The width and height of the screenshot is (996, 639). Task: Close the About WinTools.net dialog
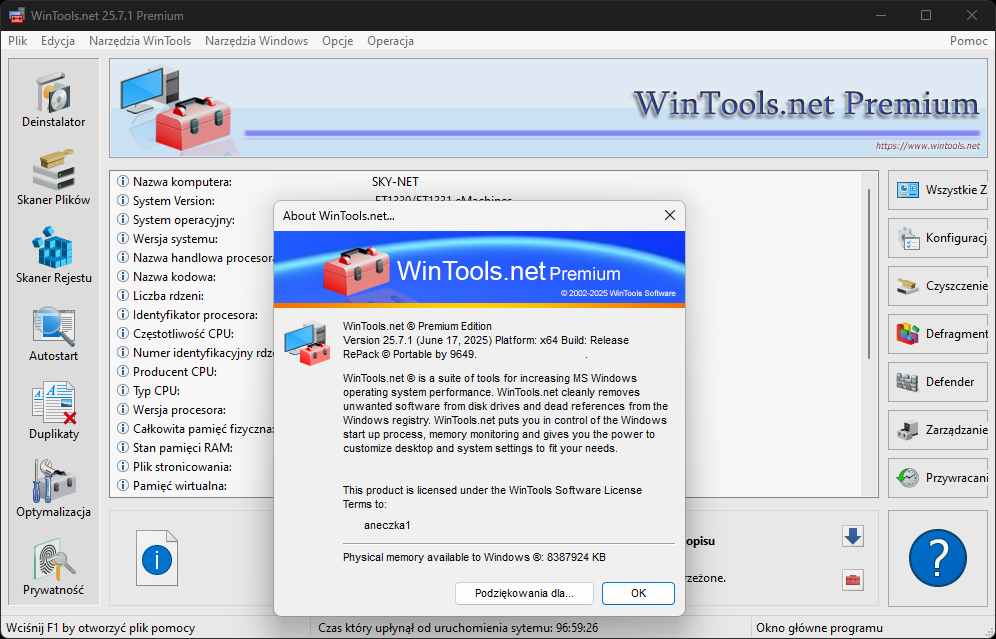click(670, 215)
